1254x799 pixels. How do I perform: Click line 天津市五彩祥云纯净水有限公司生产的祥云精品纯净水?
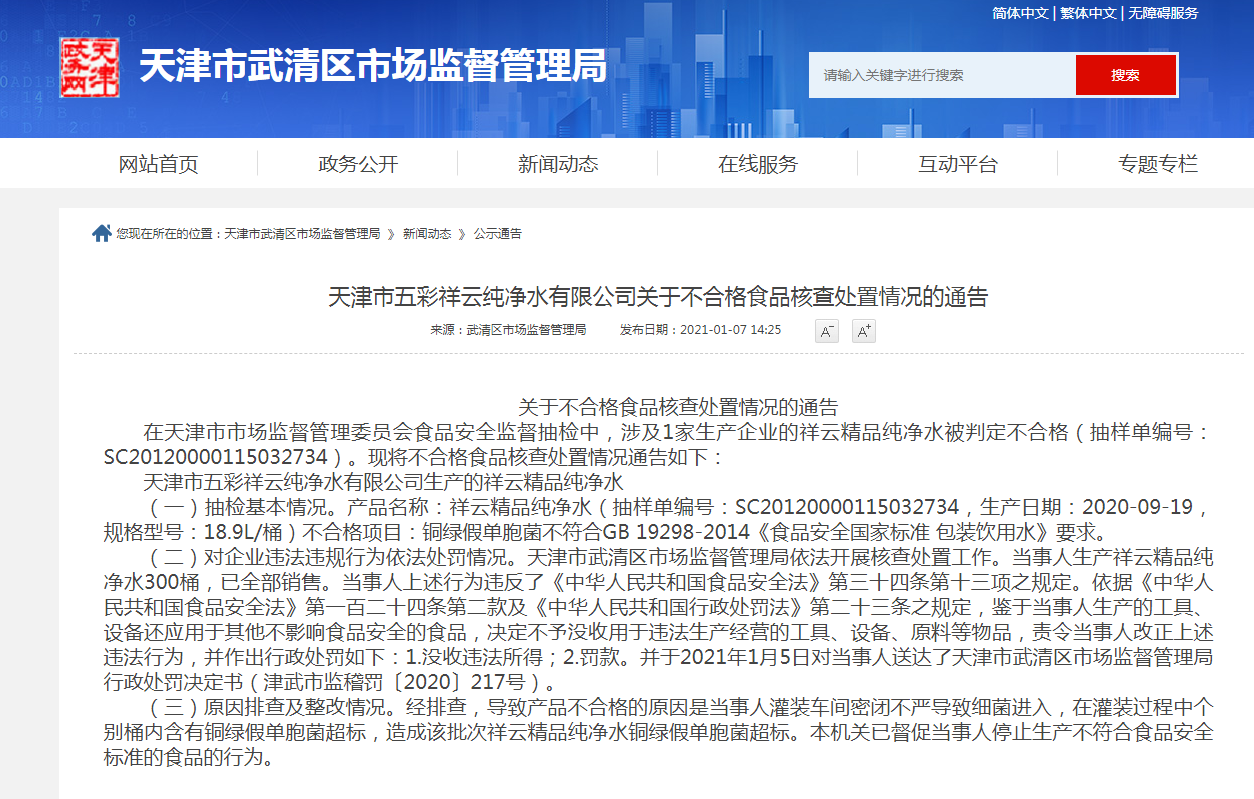pos(383,482)
